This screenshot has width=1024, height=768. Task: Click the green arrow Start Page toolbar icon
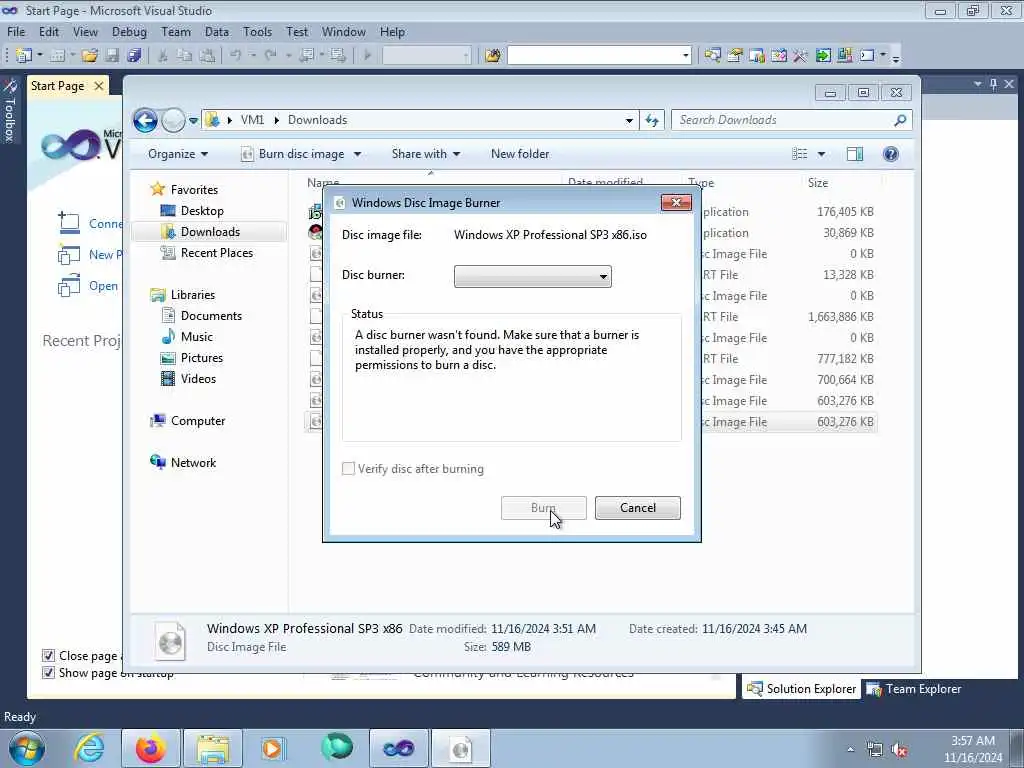823,56
